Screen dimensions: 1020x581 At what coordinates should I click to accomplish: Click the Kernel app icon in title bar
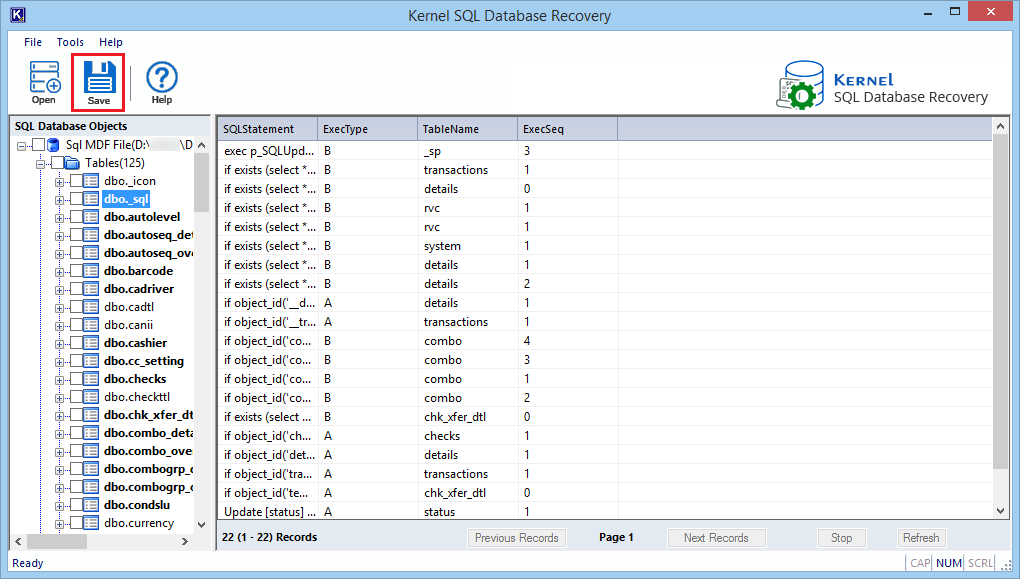[18, 14]
